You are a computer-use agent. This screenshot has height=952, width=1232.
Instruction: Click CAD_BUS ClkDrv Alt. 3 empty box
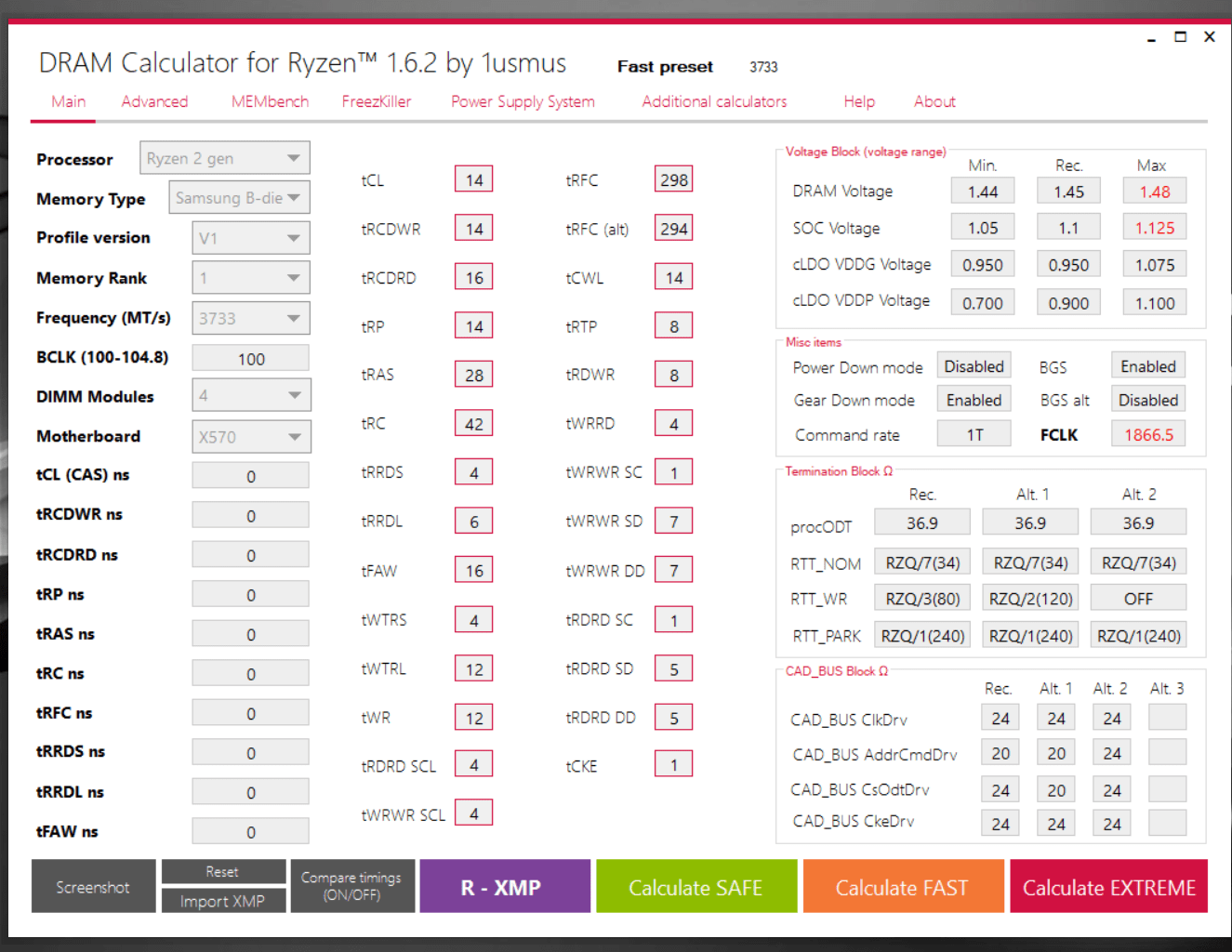tap(1167, 718)
